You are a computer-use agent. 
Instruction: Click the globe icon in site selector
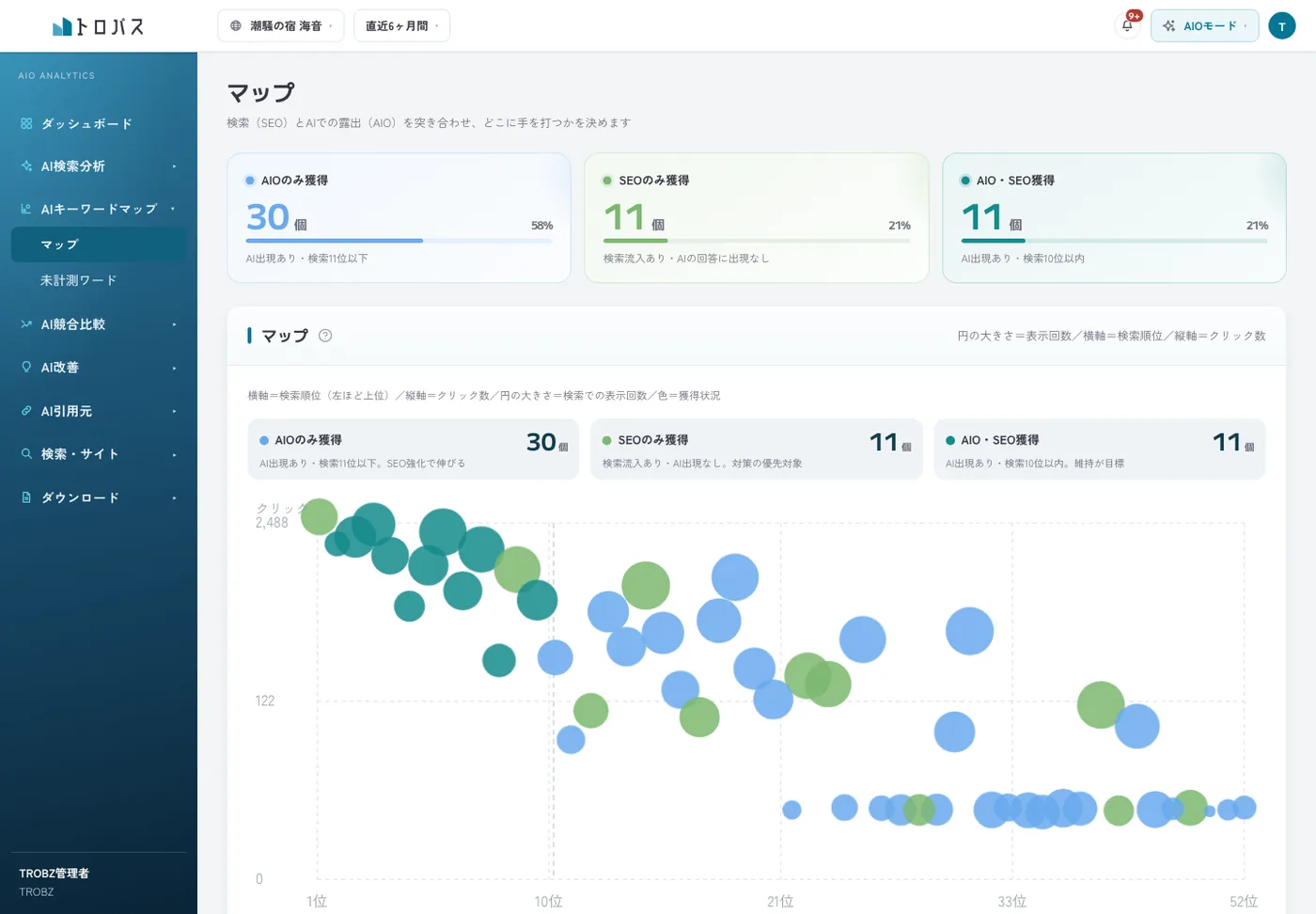(x=236, y=26)
